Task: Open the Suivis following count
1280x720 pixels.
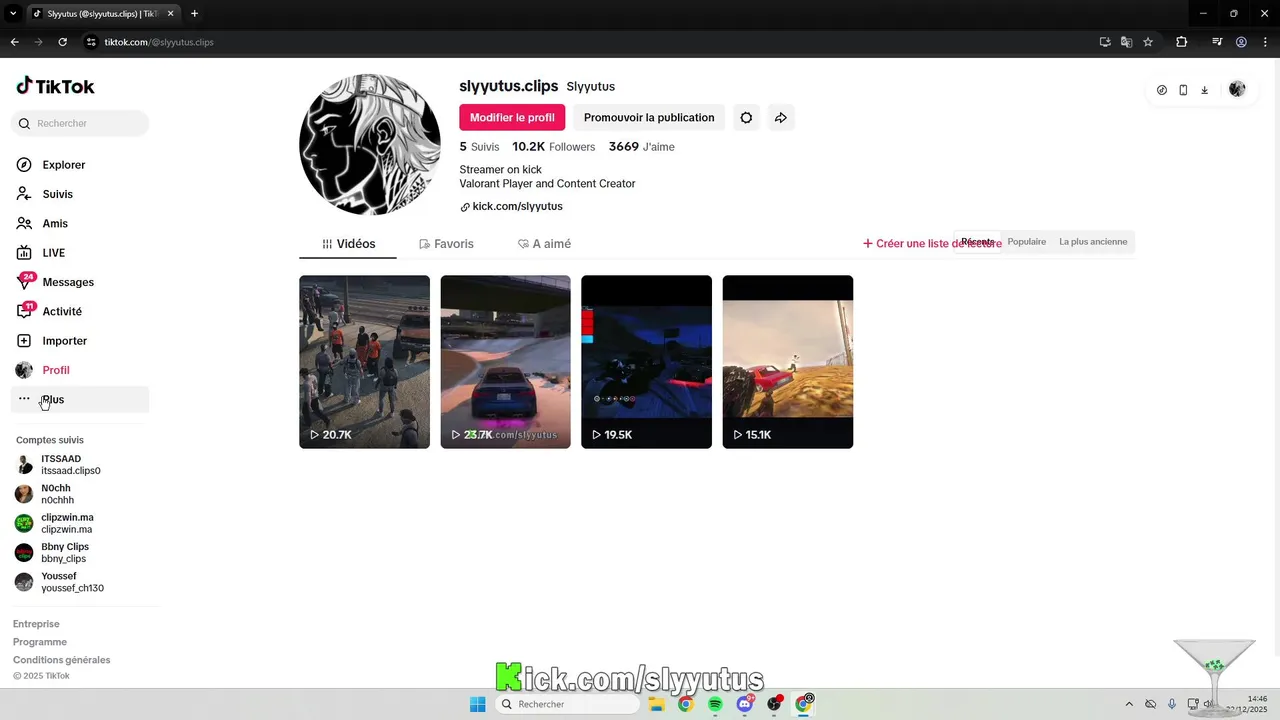Action: point(479,147)
